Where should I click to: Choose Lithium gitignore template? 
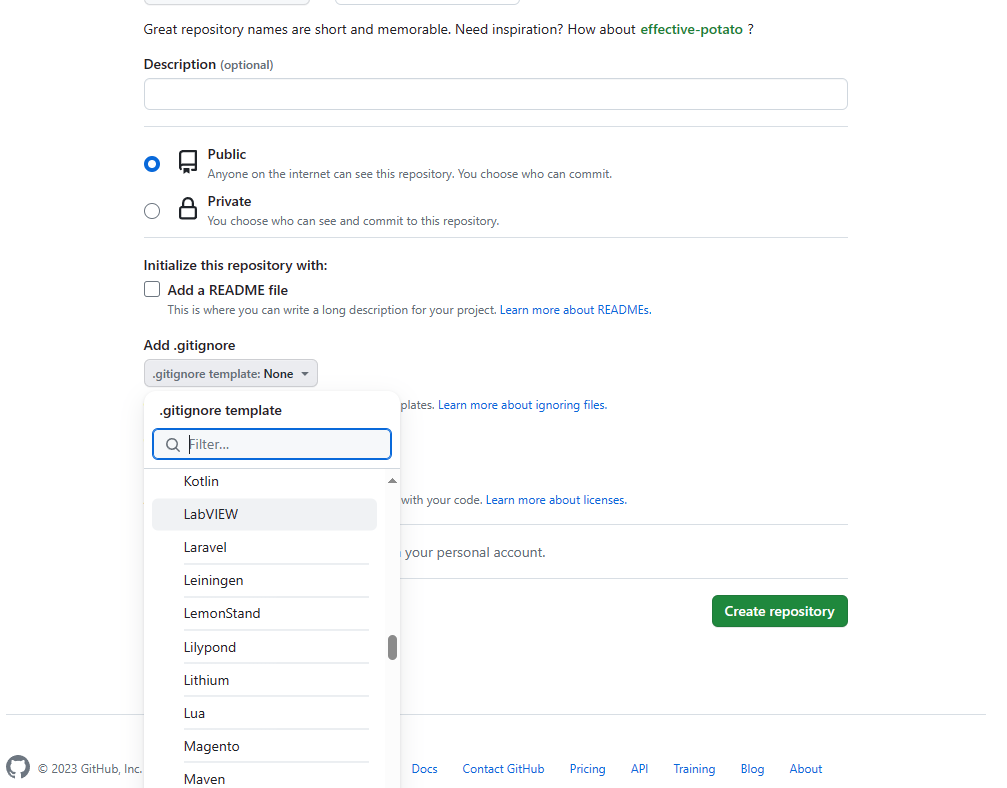264,680
